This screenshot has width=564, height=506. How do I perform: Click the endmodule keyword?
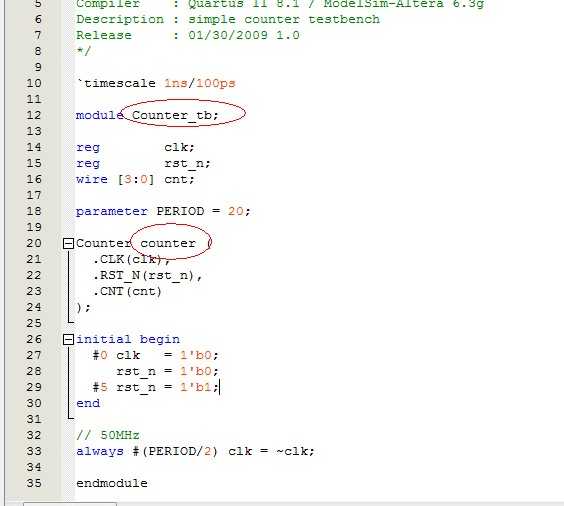[112, 483]
